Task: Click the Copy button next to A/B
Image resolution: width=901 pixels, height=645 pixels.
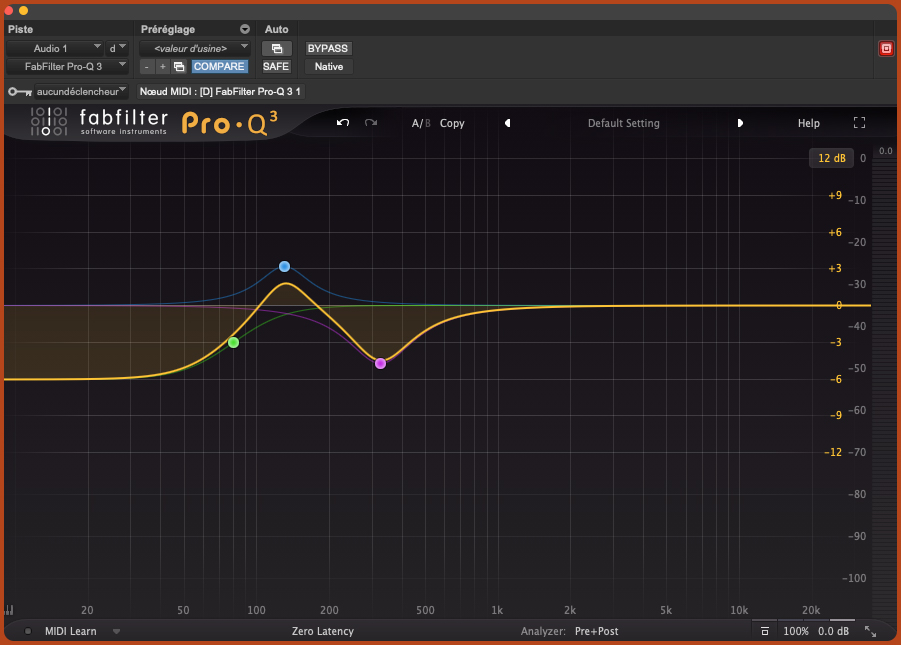Action: (452, 123)
